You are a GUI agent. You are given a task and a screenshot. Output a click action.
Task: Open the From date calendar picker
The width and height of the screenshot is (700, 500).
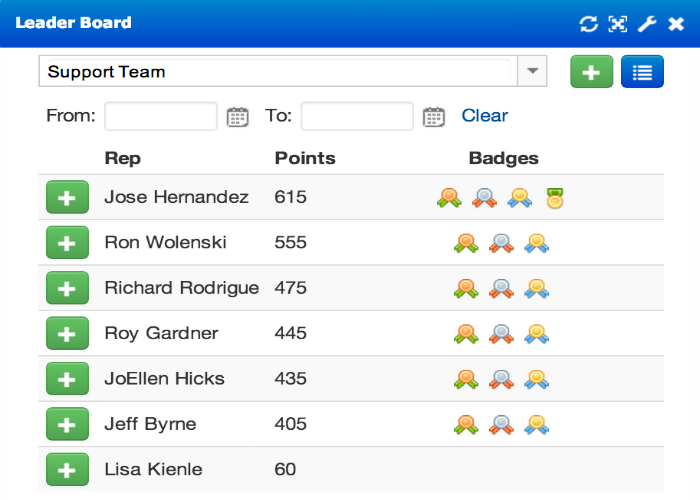238,117
